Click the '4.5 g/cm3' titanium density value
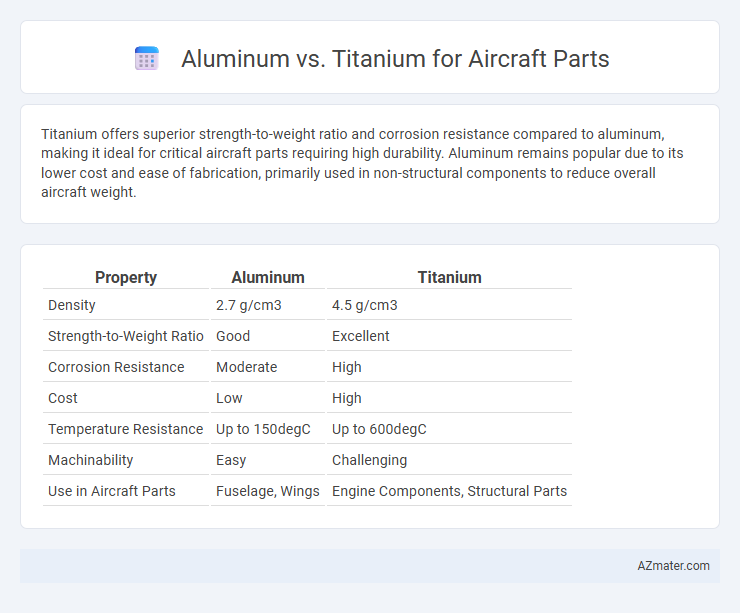 point(365,305)
